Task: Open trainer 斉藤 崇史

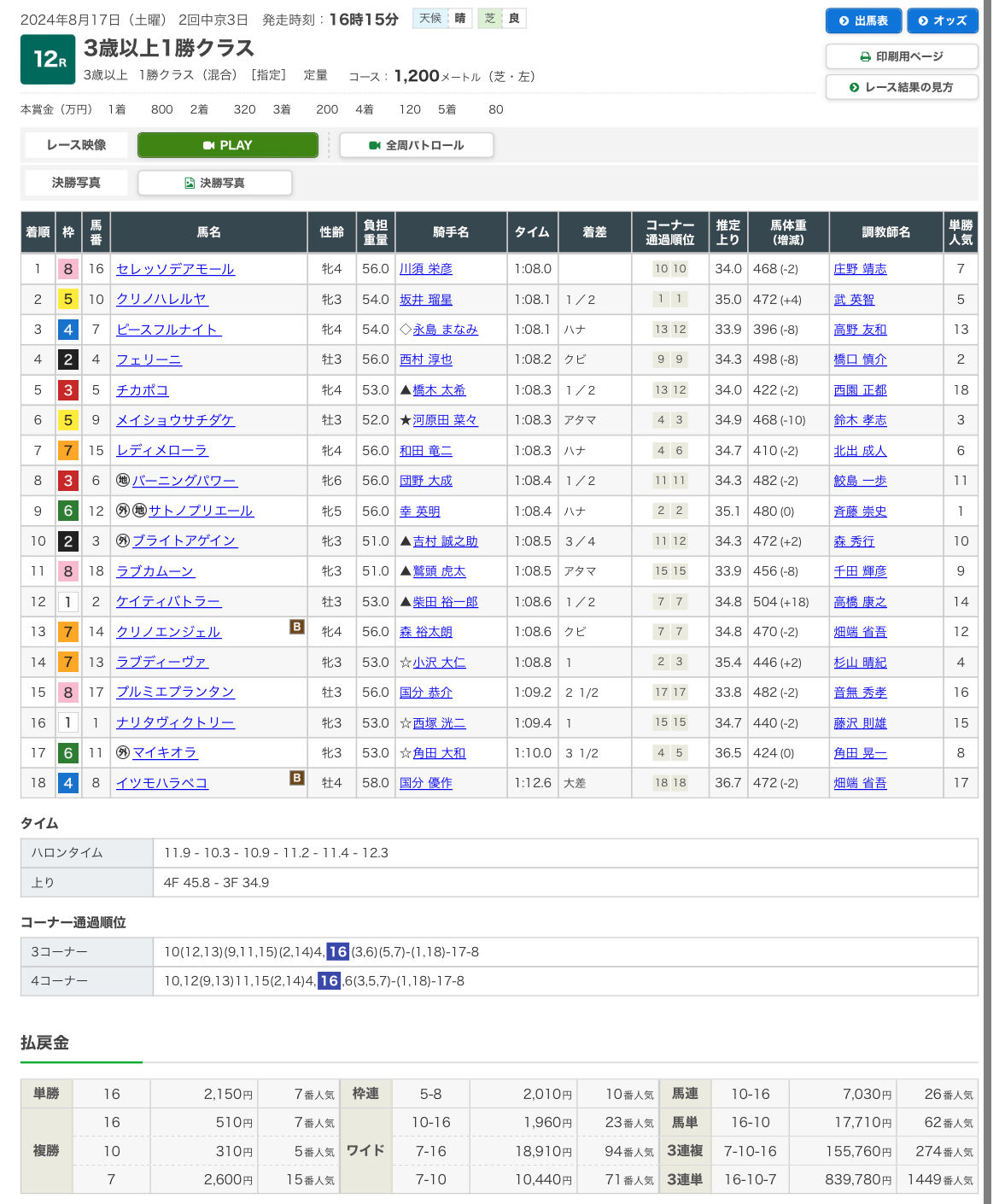Action: 860,511
